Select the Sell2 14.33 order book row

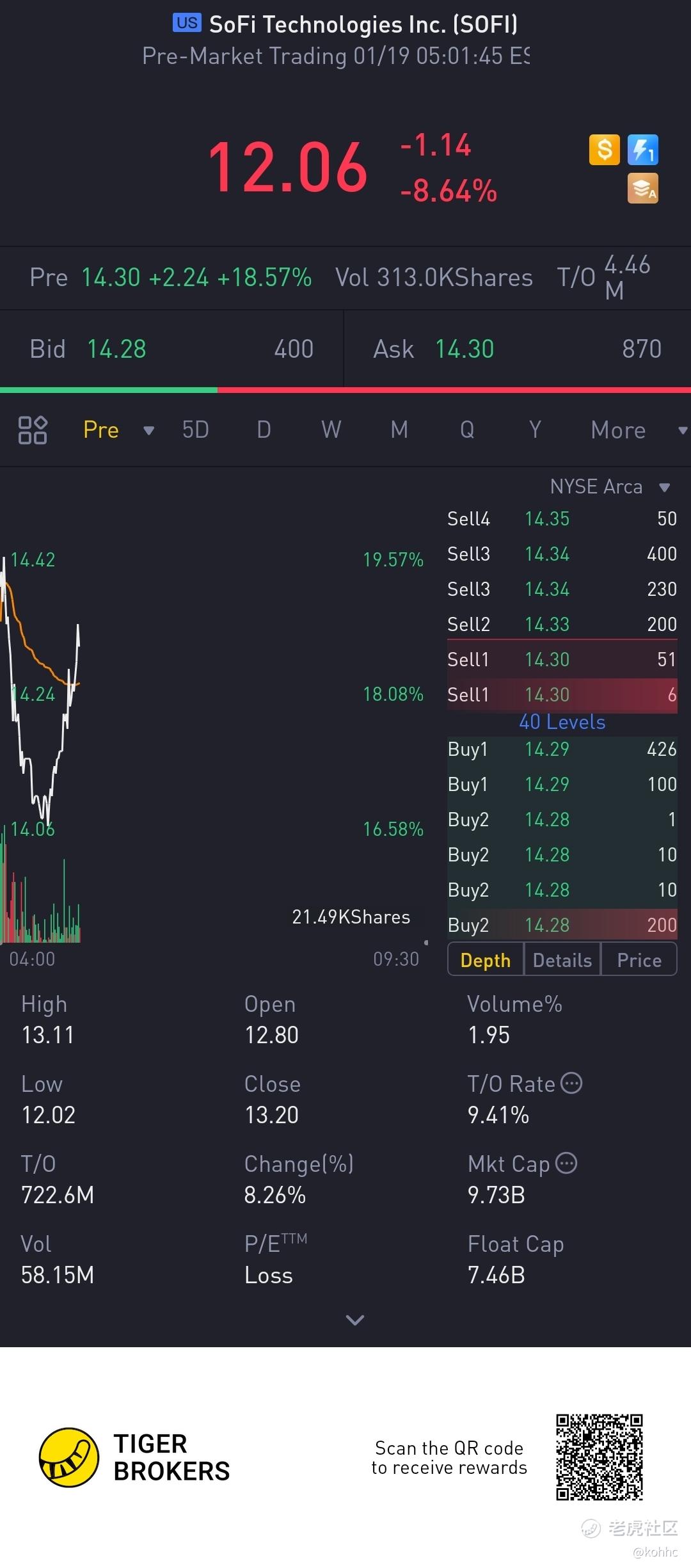[x=562, y=624]
